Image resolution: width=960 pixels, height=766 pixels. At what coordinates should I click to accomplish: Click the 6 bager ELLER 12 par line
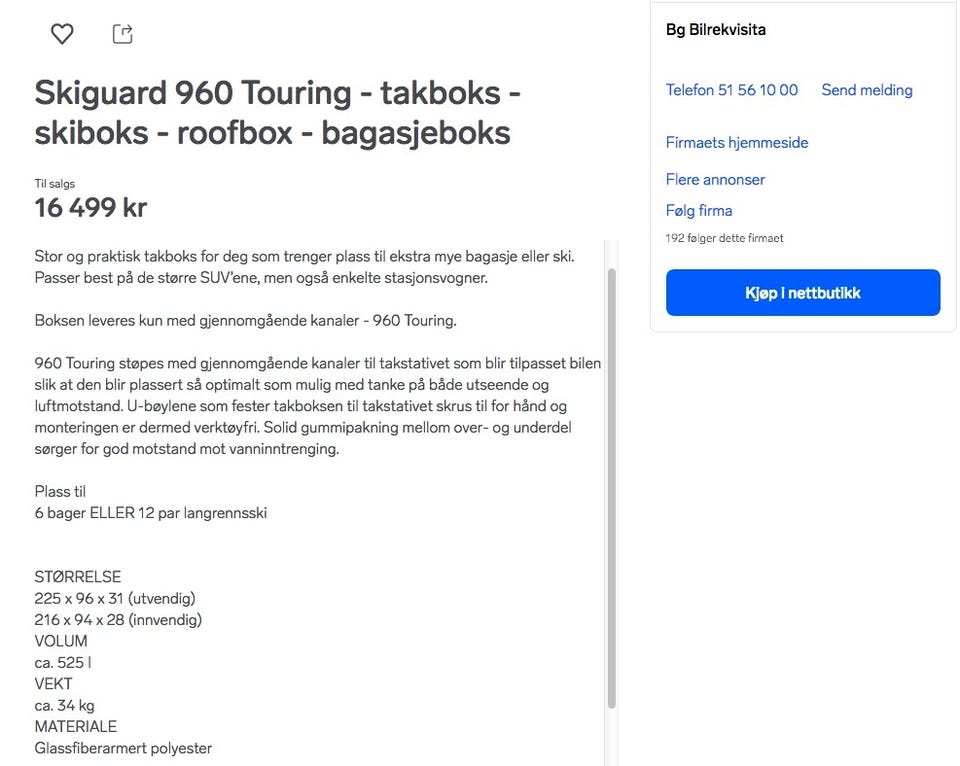pos(150,513)
